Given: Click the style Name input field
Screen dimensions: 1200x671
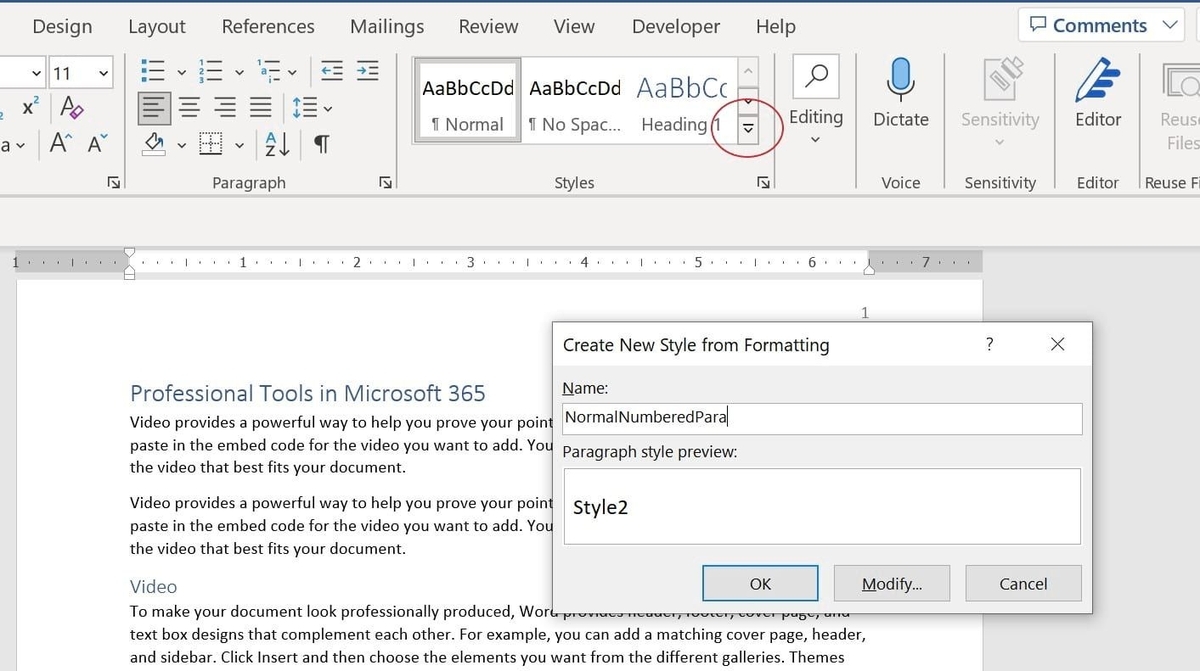Looking at the screenshot, I should pyautogui.click(x=822, y=417).
